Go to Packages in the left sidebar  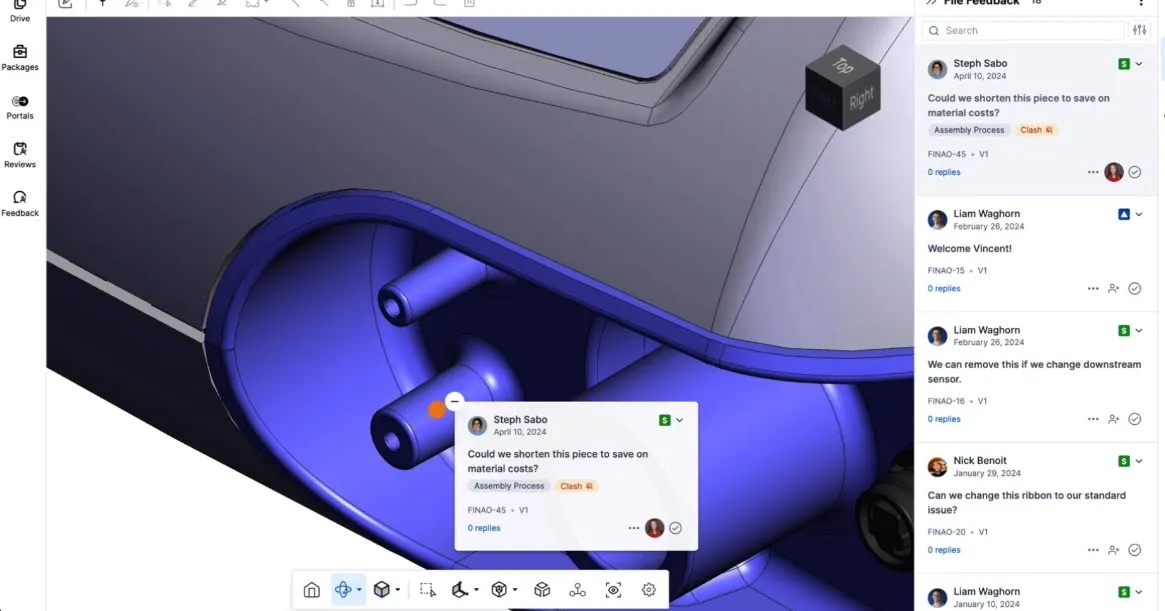pyautogui.click(x=20, y=58)
